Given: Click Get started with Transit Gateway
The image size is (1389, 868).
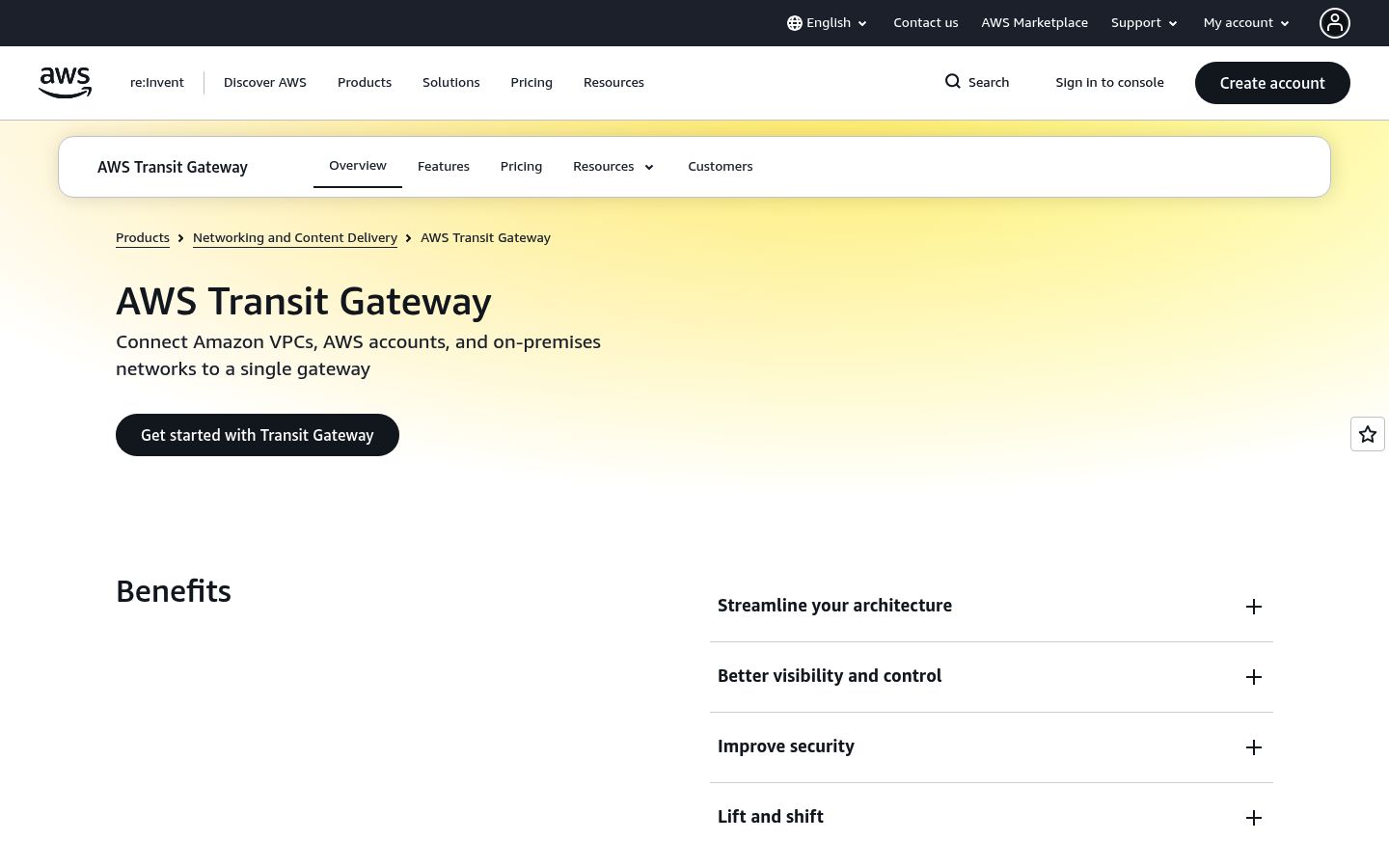Looking at the screenshot, I should tap(258, 435).
